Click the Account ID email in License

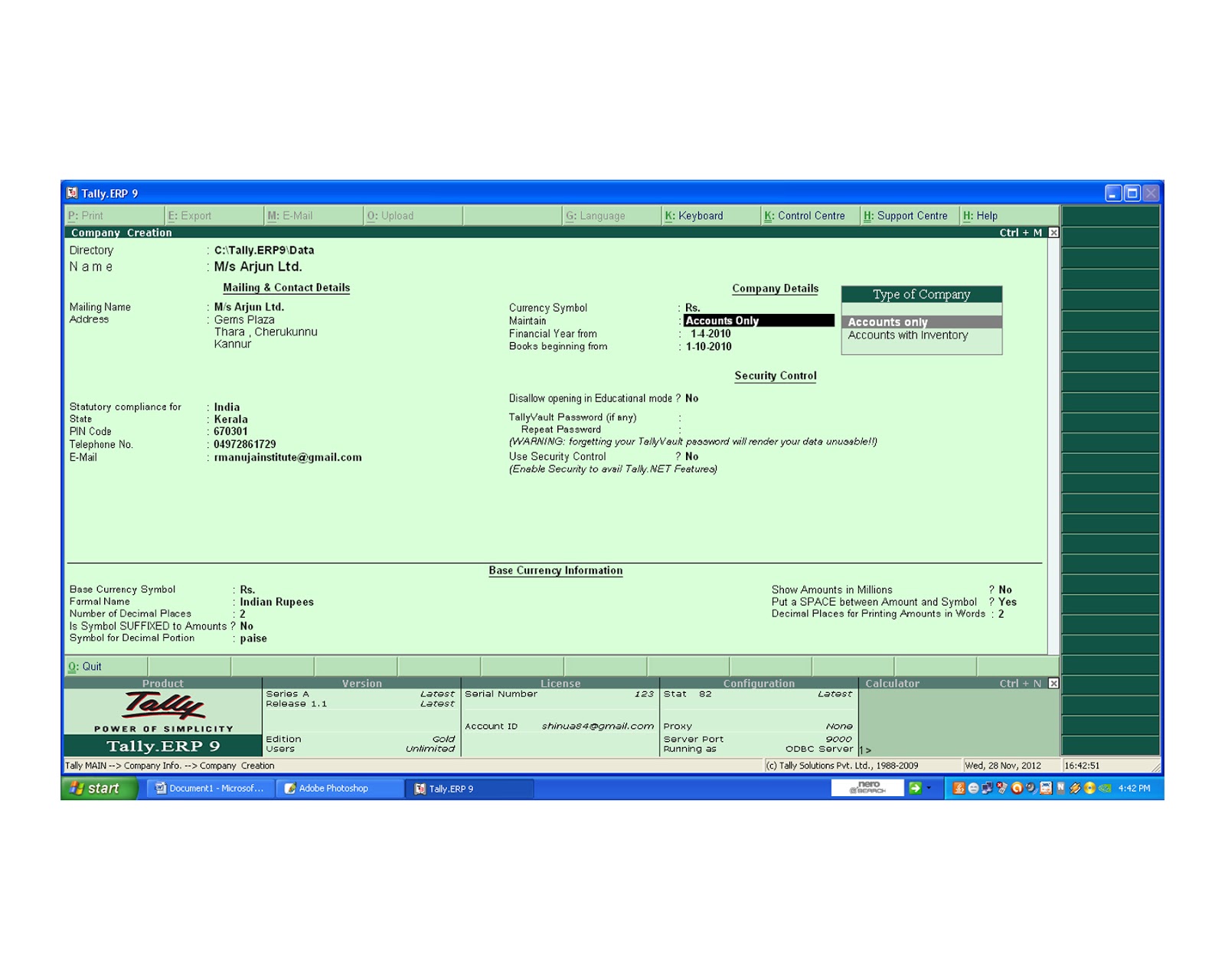coord(597,726)
